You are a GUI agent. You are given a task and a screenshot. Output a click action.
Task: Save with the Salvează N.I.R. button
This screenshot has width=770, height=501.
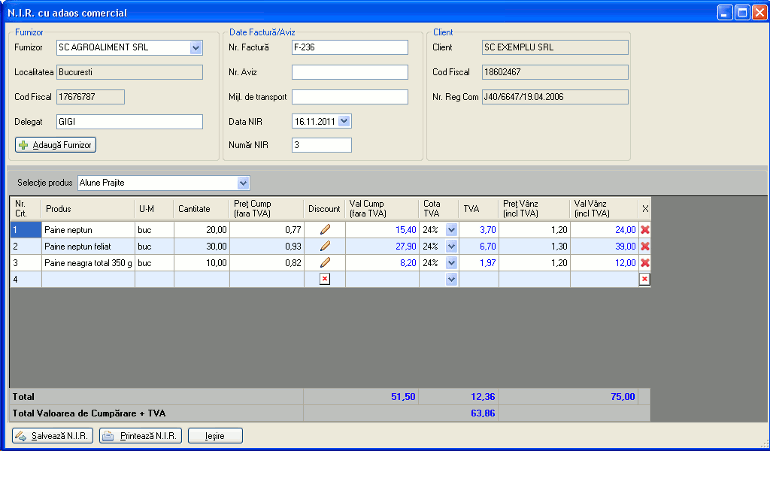53,436
